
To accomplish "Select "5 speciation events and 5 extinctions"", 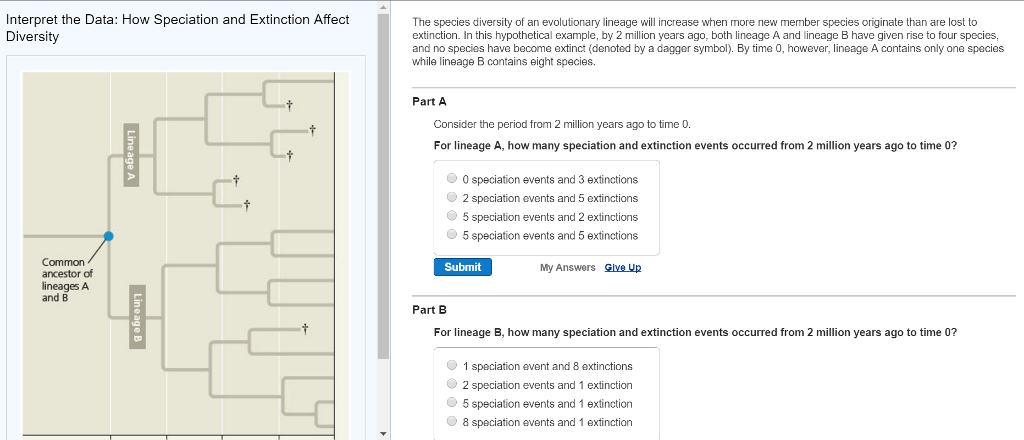I will tap(452, 236).
